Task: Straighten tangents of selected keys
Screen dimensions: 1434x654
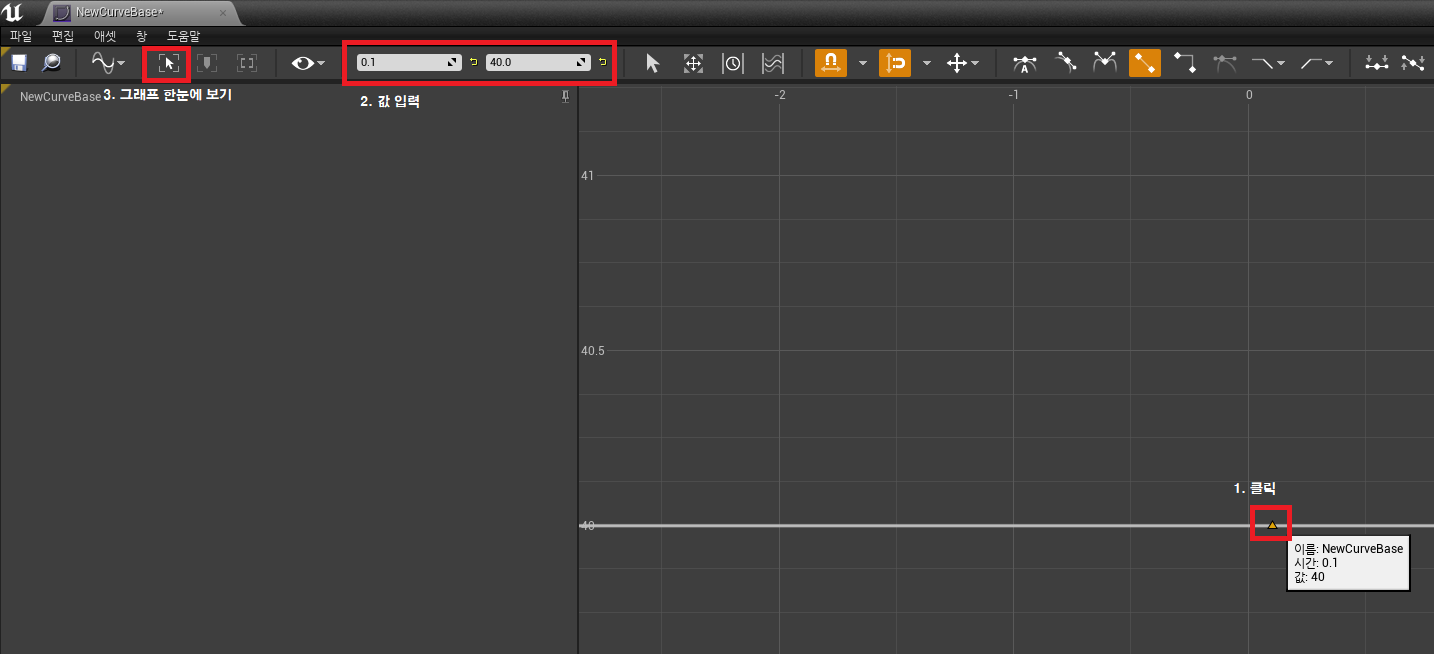Action: (x=1413, y=63)
